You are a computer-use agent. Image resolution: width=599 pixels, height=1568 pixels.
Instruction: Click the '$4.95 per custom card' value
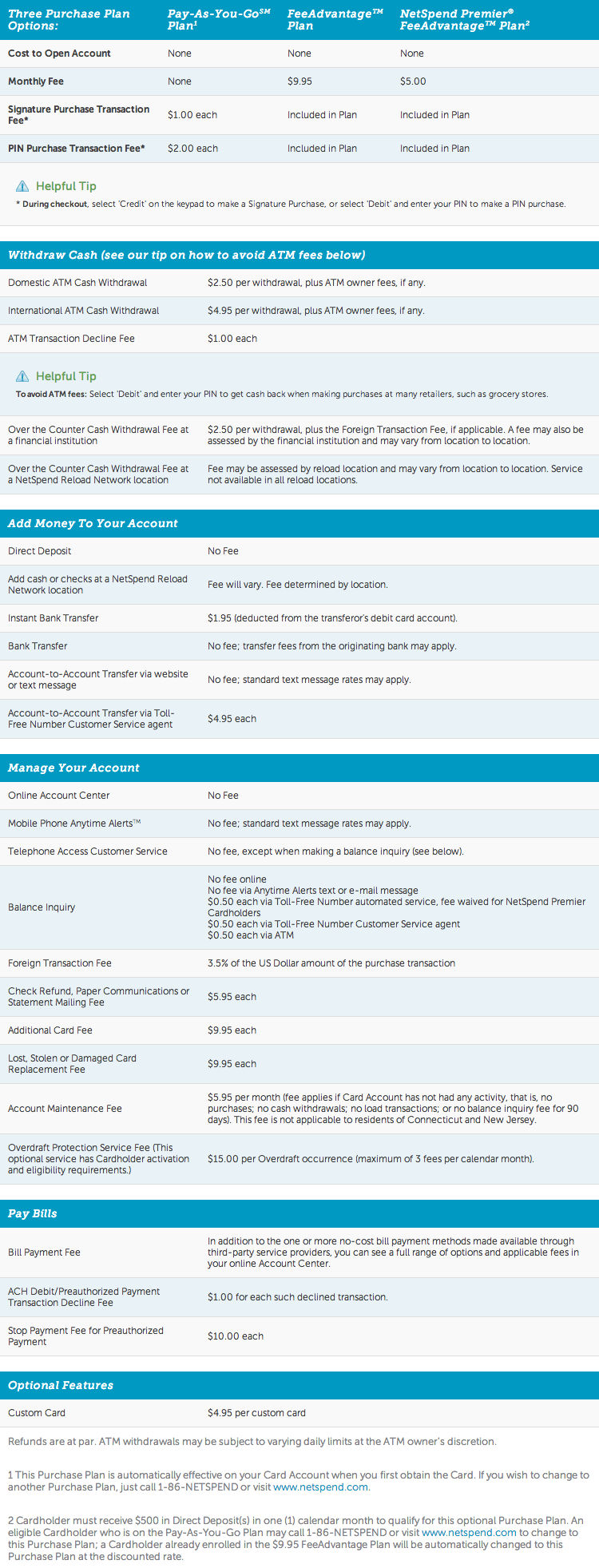(x=256, y=1413)
